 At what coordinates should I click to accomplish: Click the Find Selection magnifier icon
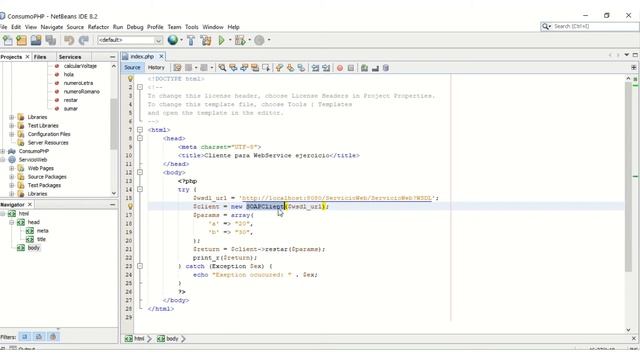[x=222, y=68]
